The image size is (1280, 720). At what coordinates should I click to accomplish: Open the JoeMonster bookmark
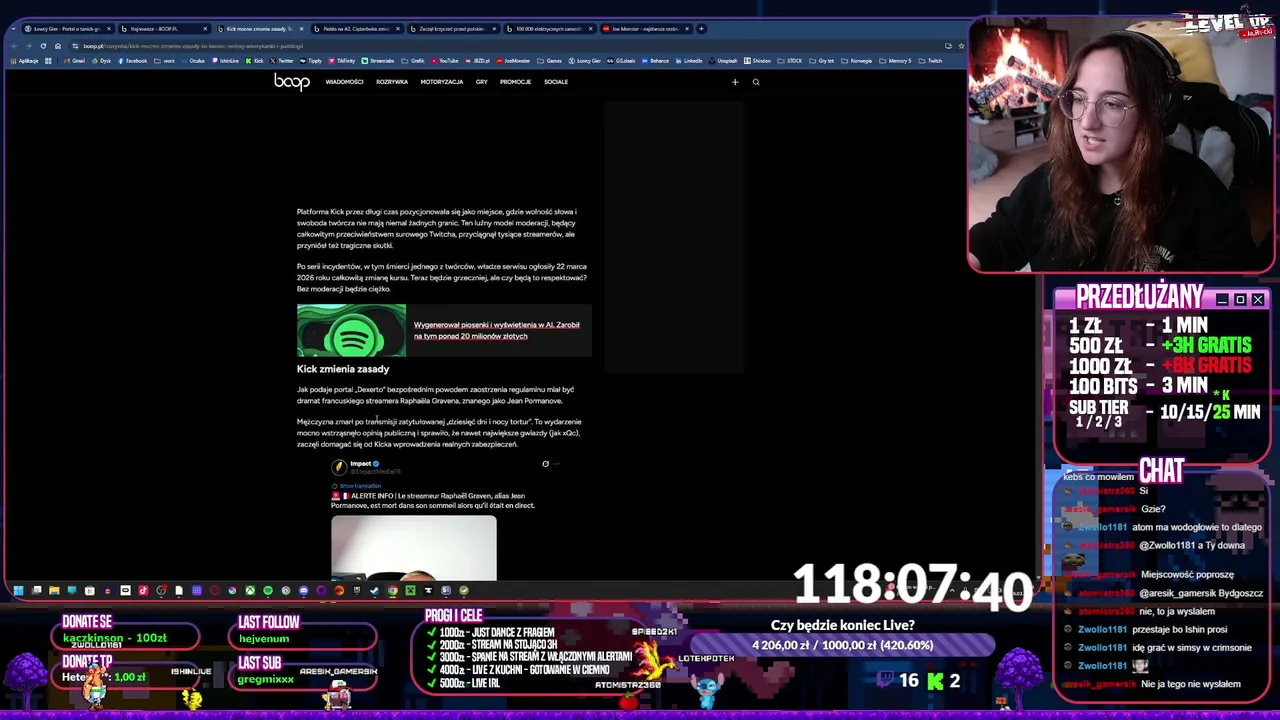pyautogui.click(x=513, y=61)
